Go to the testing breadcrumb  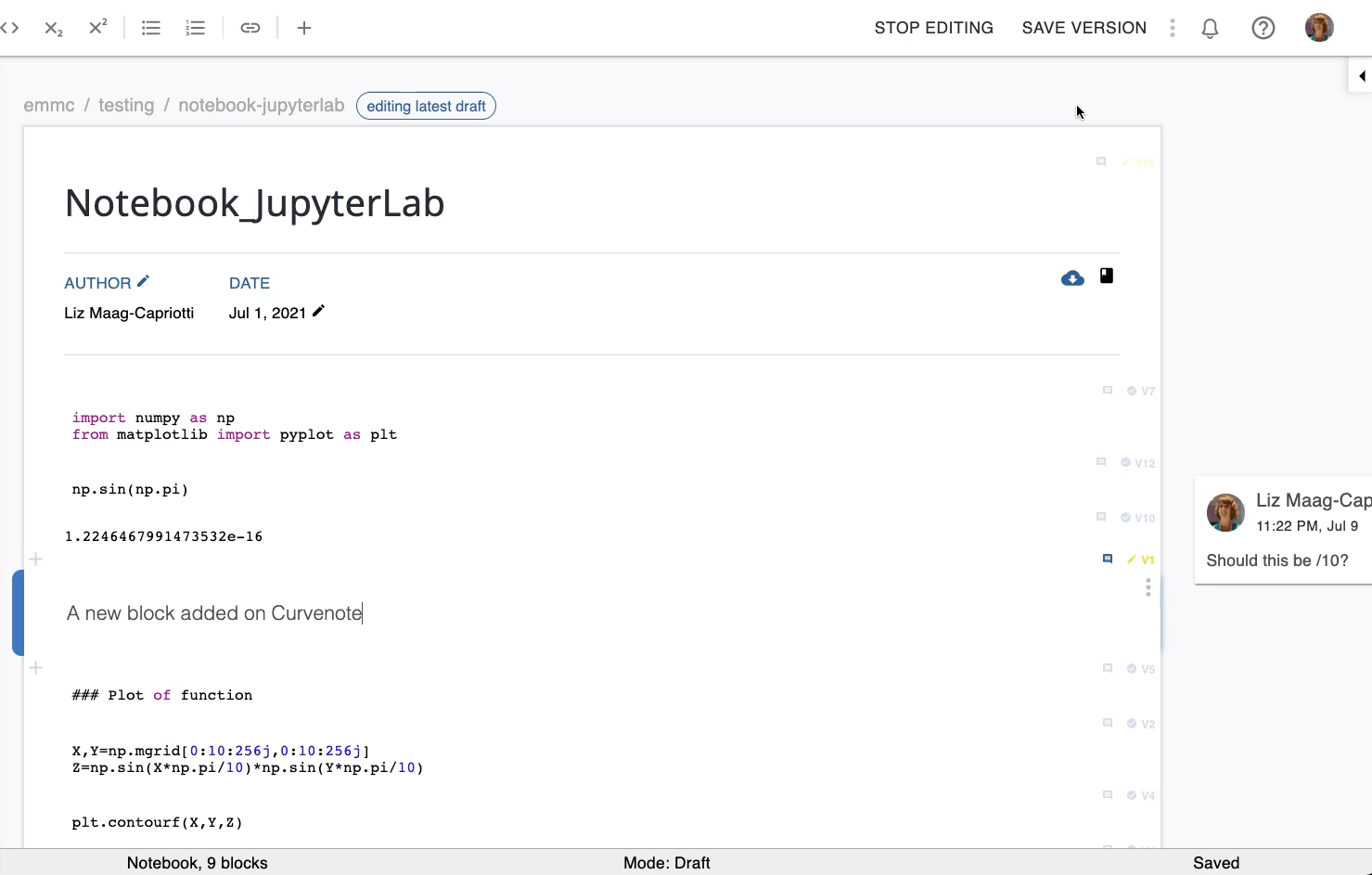pyautogui.click(x=126, y=106)
